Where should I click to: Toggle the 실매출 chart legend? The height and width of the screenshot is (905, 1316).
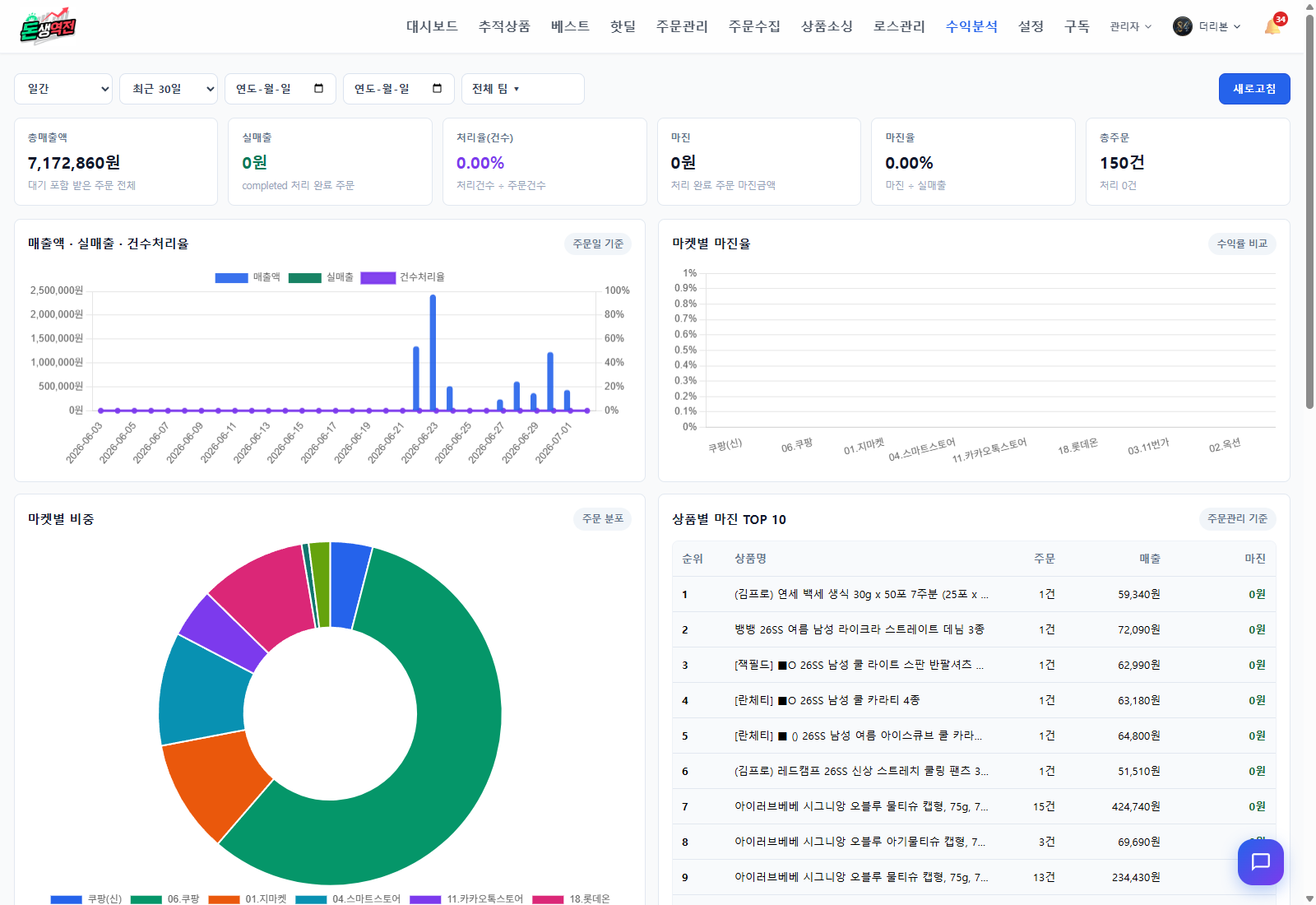click(x=321, y=277)
